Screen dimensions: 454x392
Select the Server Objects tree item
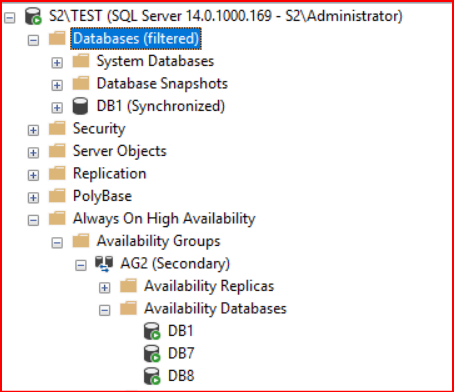[120, 151]
